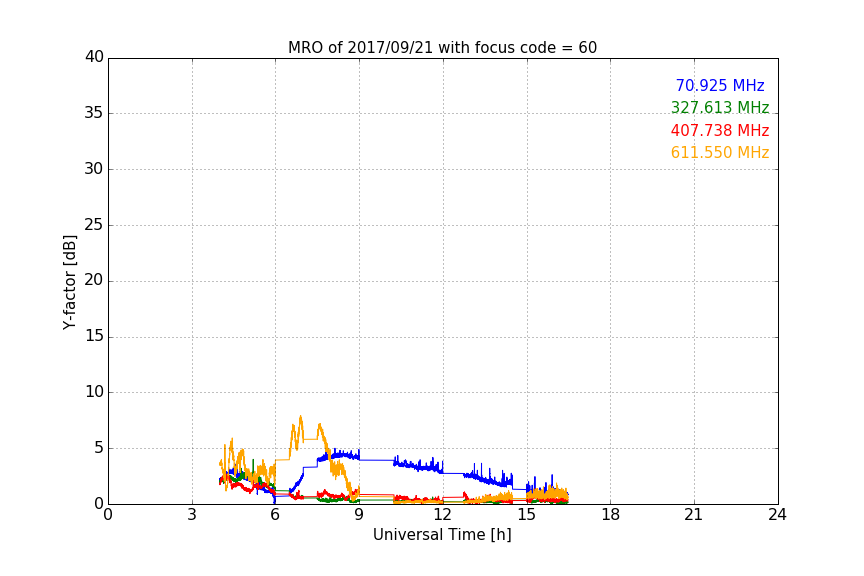Click x-axis tick label 18
864x576 pixels.
tap(610, 515)
